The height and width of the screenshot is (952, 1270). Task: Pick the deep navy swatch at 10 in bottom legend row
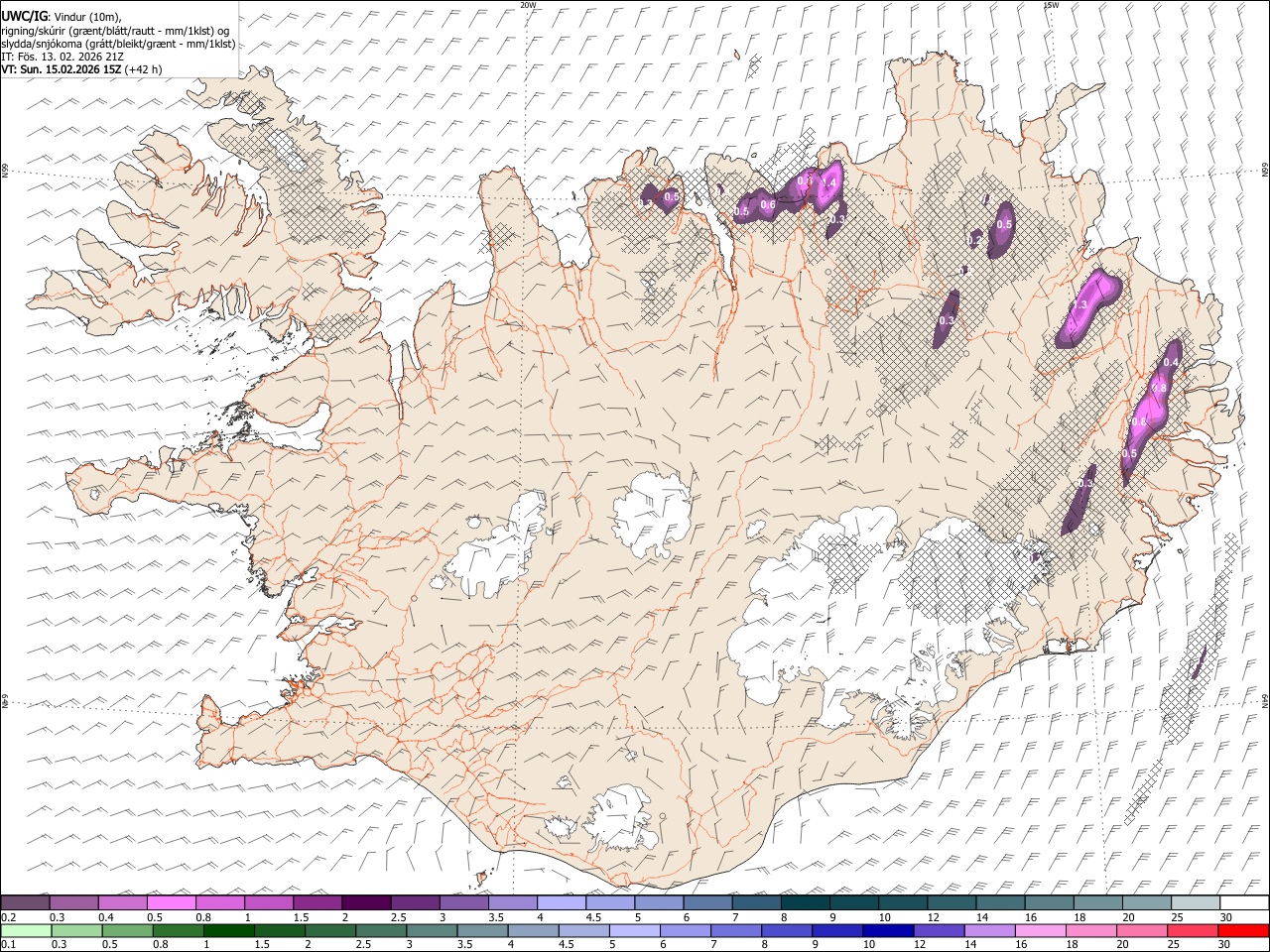coord(887,930)
